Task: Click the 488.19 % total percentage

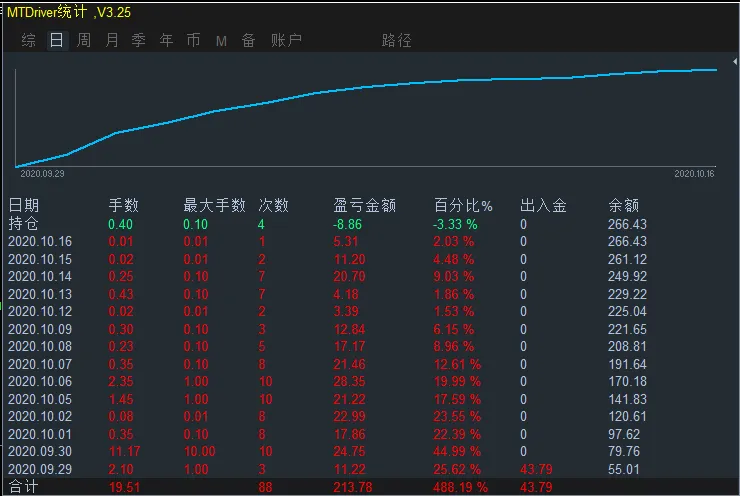Action: 460,487
